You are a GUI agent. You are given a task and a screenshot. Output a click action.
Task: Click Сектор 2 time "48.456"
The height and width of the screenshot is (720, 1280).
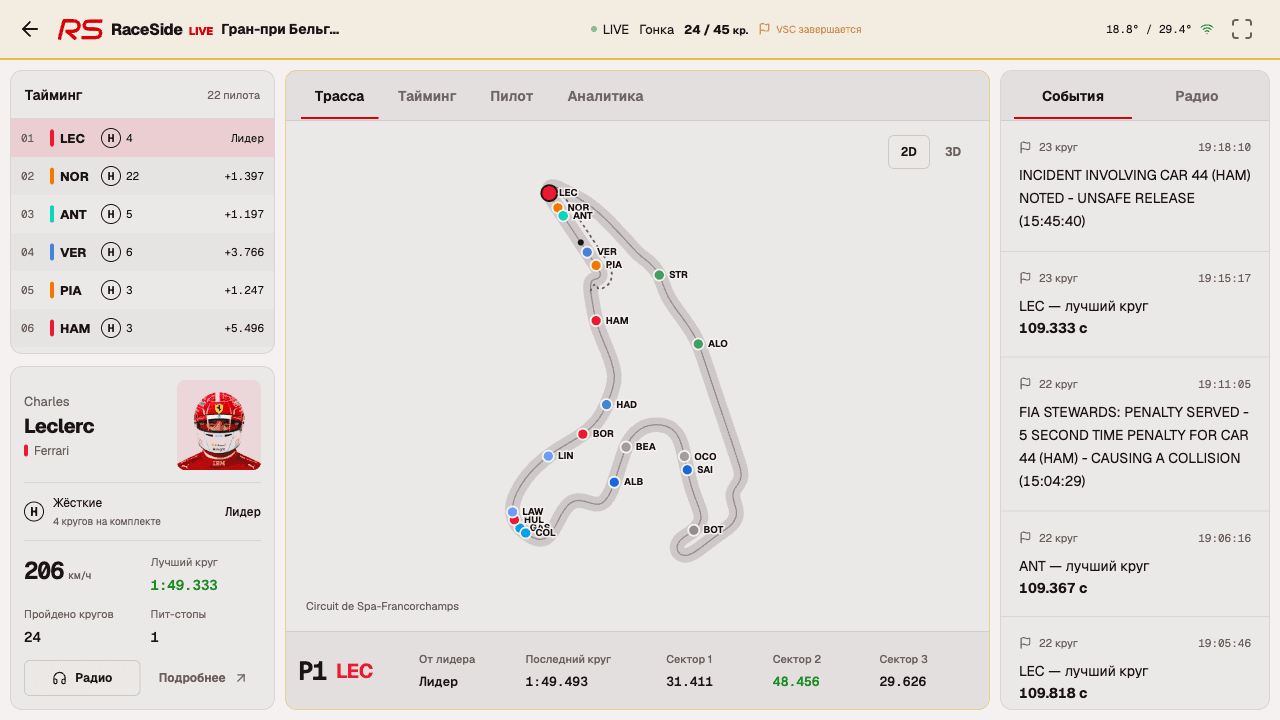[x=796, y=682]
